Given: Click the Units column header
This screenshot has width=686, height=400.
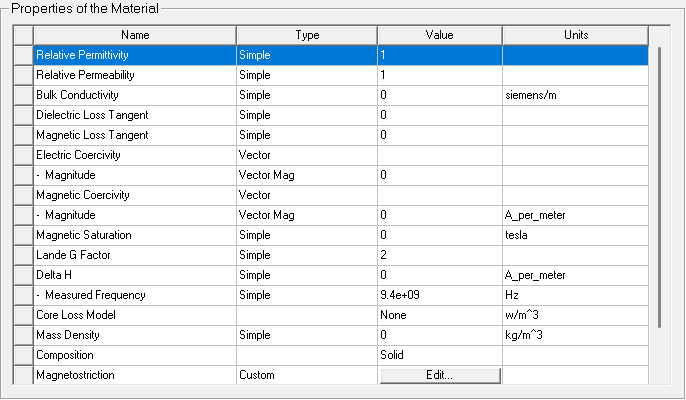Looking at the screenshot, I should 576,35.
